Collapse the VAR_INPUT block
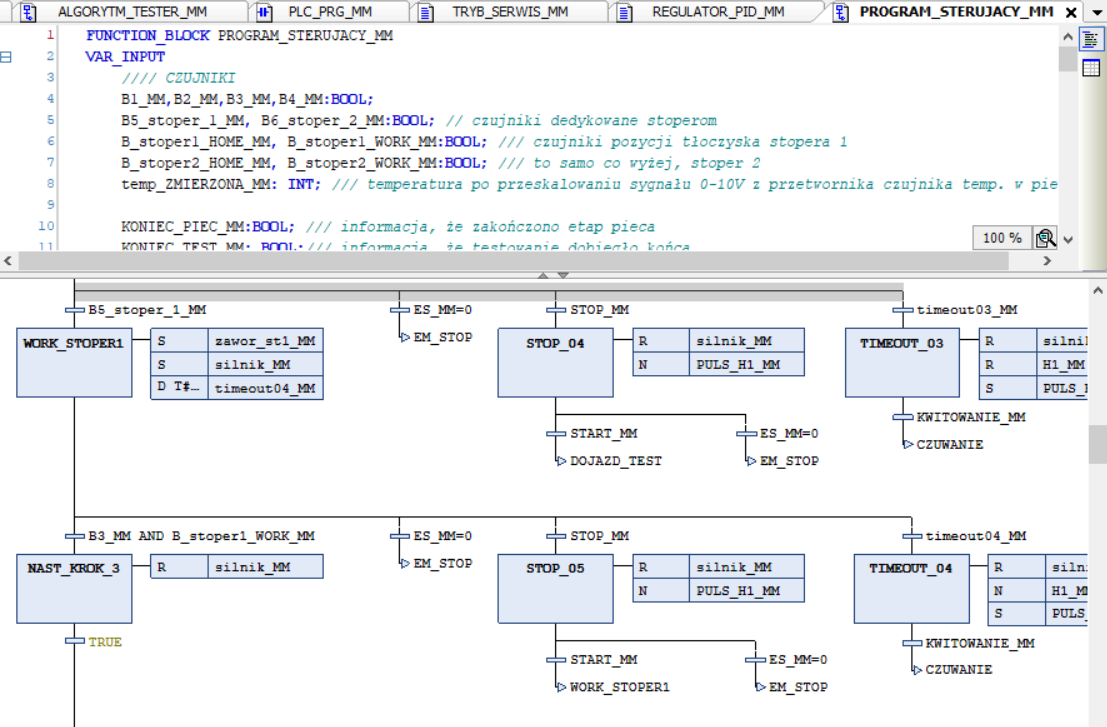The height and width of the screenshot is (727, 1107). [6, 57]
